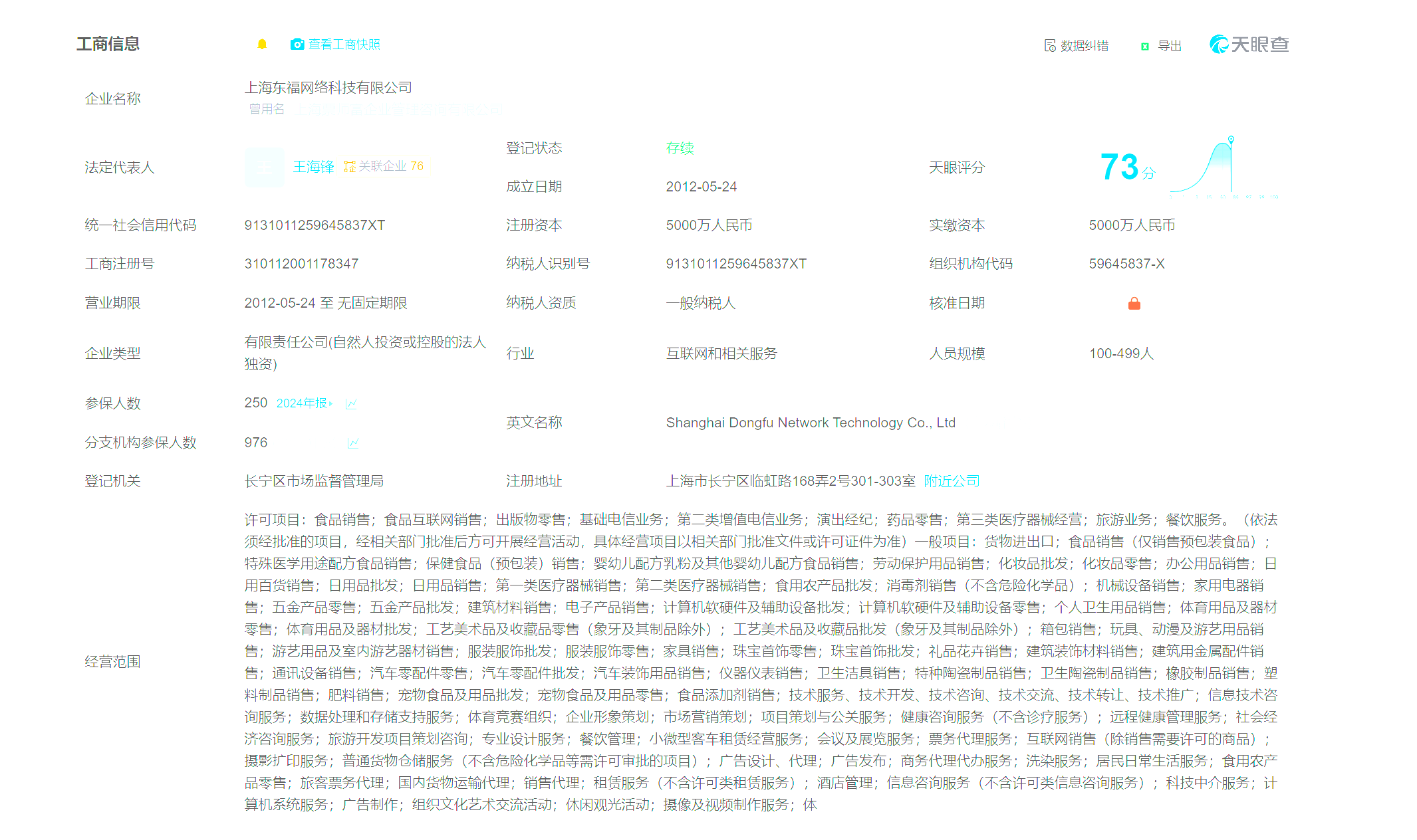Select registration number 310112001178347
The image size is (1417, 840).
pos(301,264)
